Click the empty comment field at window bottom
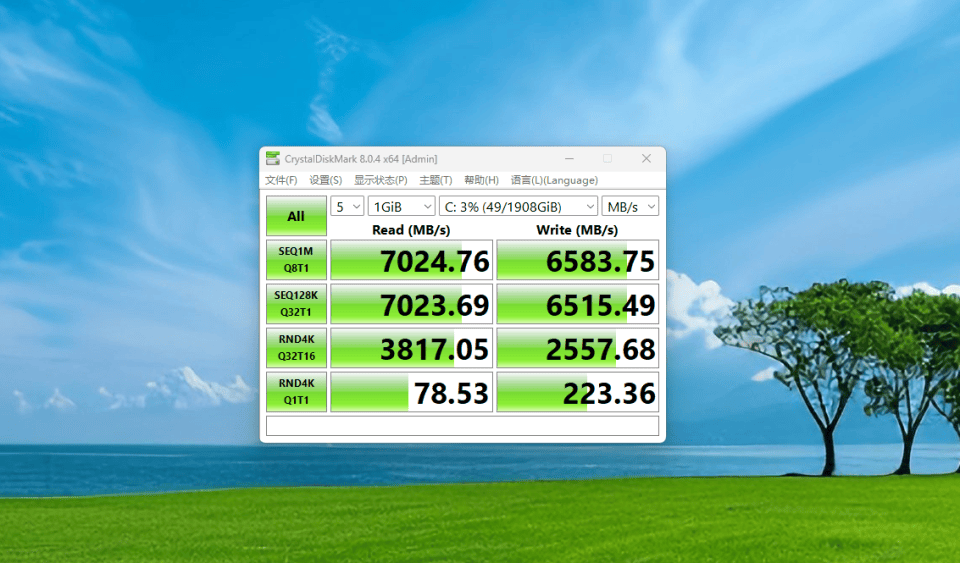The width and height of the screenshot is (960, 563). click(462, 426)
